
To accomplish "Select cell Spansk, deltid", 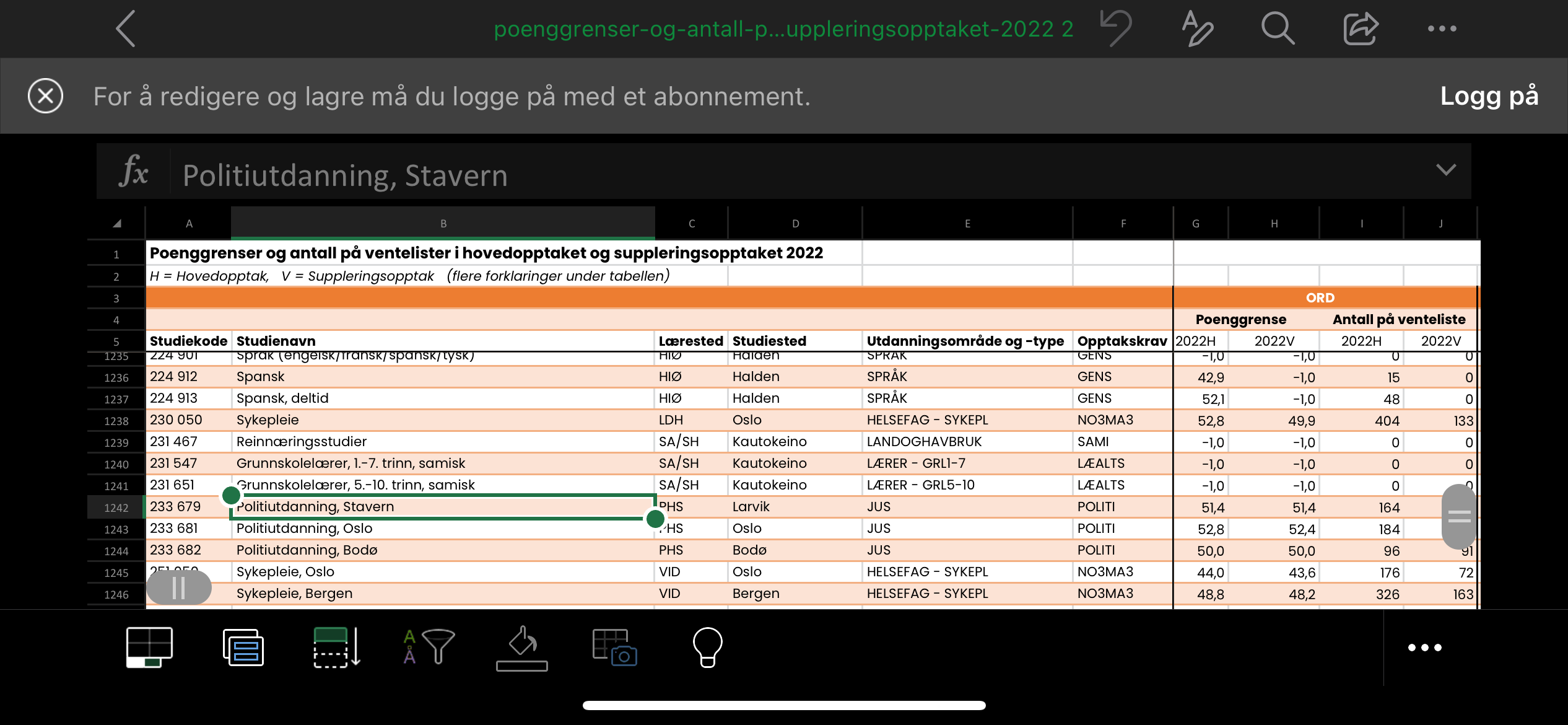I will coord(443,398).
